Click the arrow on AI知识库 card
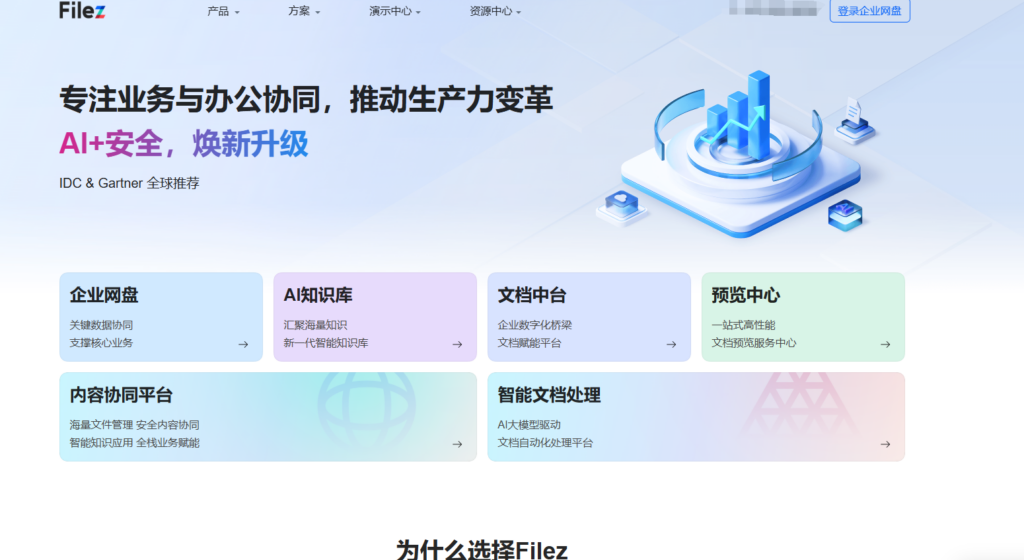Screen dimensions: 1024x560 [457, 344]
